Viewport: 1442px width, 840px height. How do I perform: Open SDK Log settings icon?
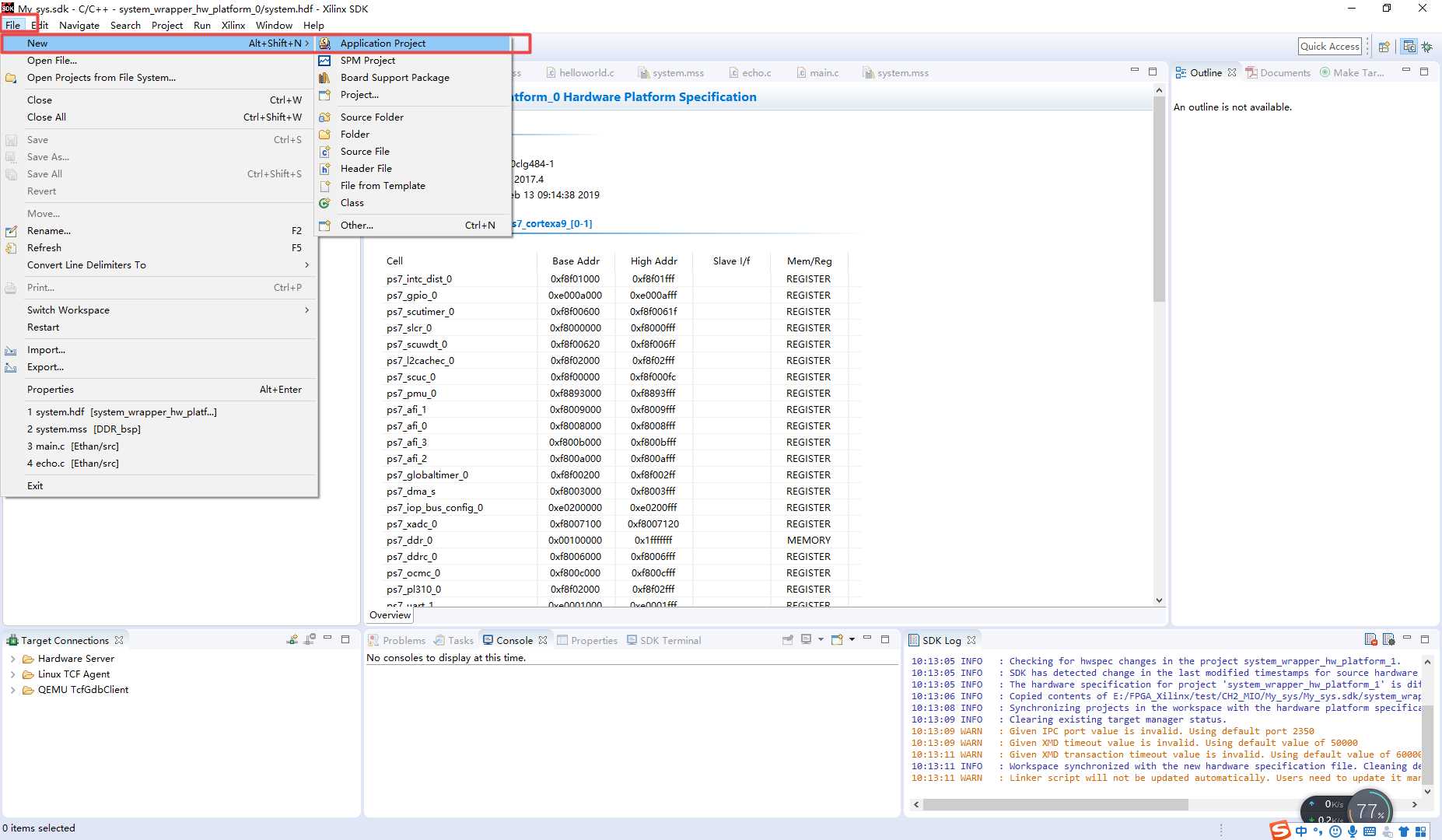pyautogui.click(x=1388, y=639)
